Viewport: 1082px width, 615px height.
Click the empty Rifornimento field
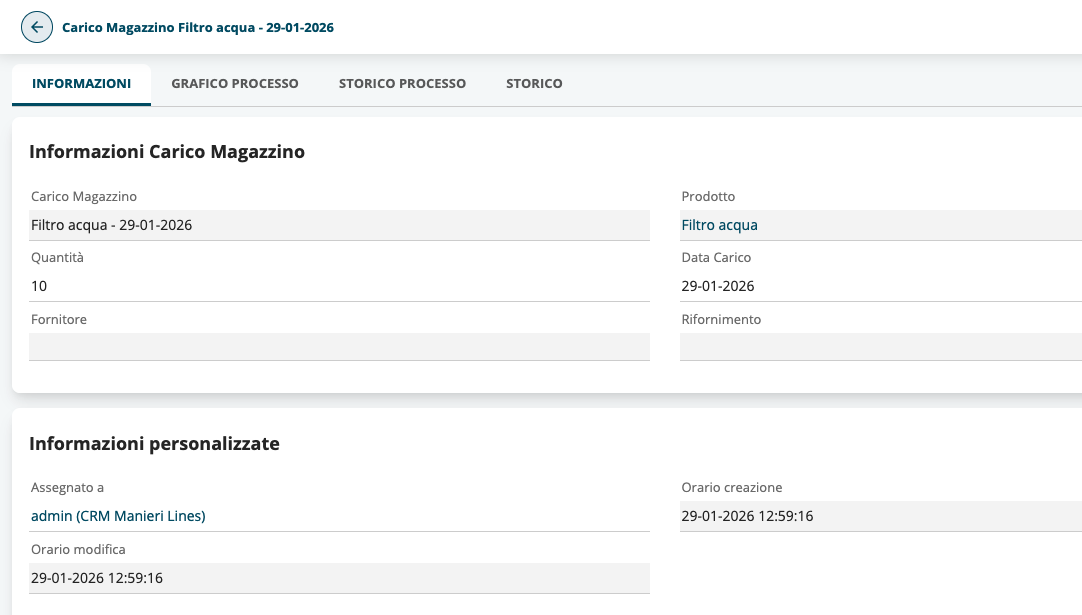coord(881,346)
